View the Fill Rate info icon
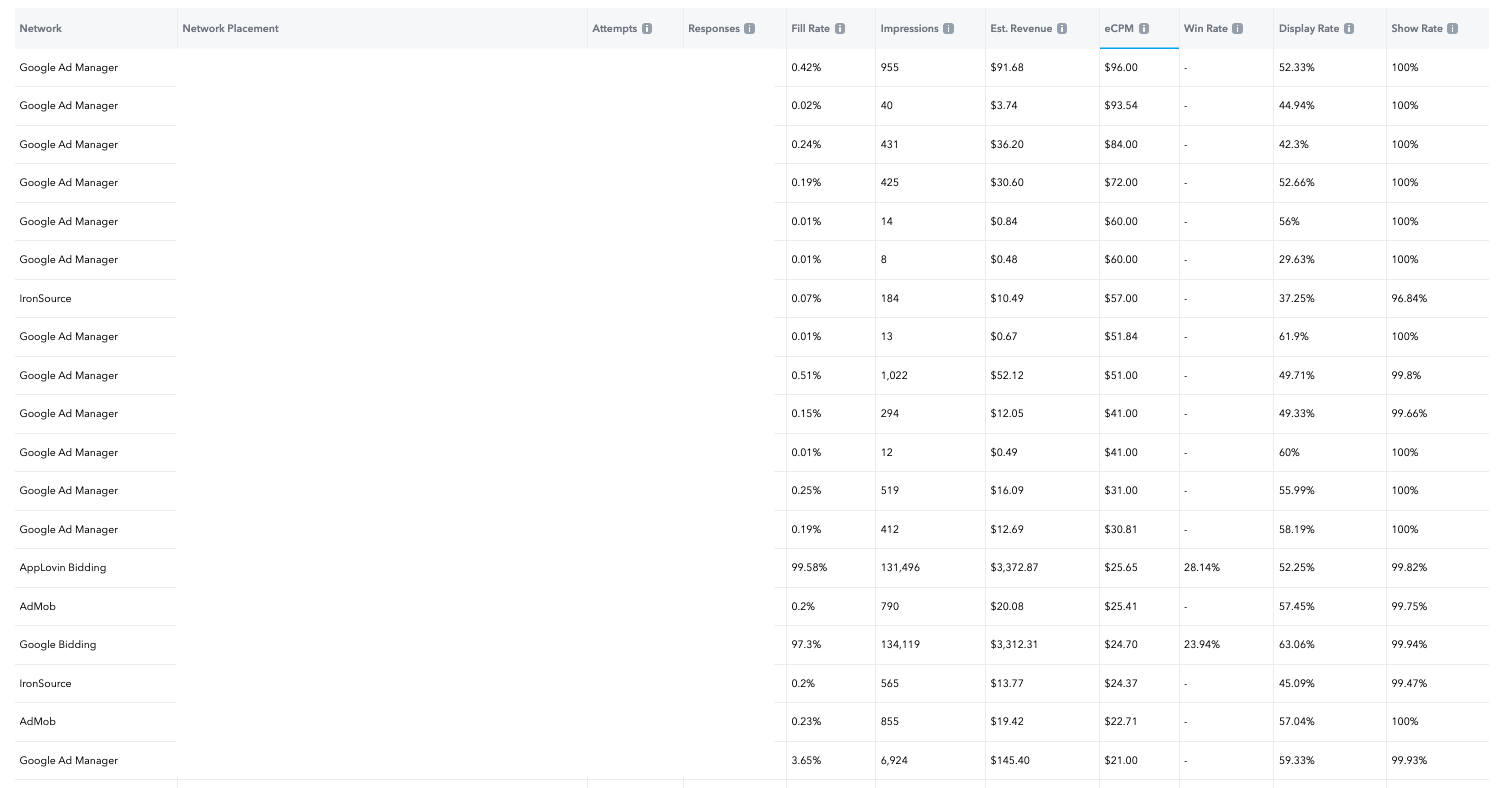This screenshot has height=788, width=1502. 841,28
